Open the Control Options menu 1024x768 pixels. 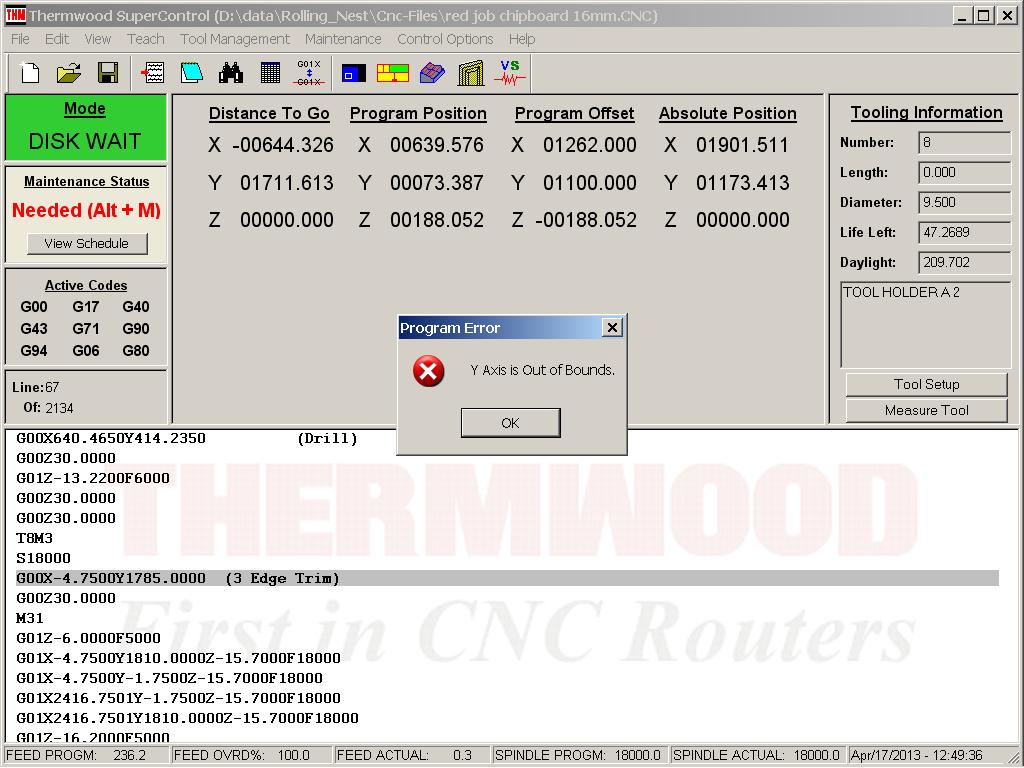coord(445,39)
